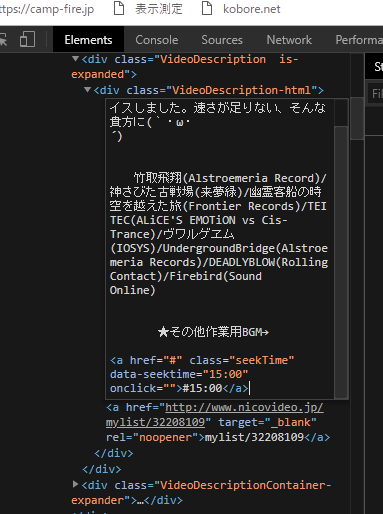This screenshot has width=383, height=514.
Task: Click the data-seektime="15:00" attribute text
Action: point(179,374)
